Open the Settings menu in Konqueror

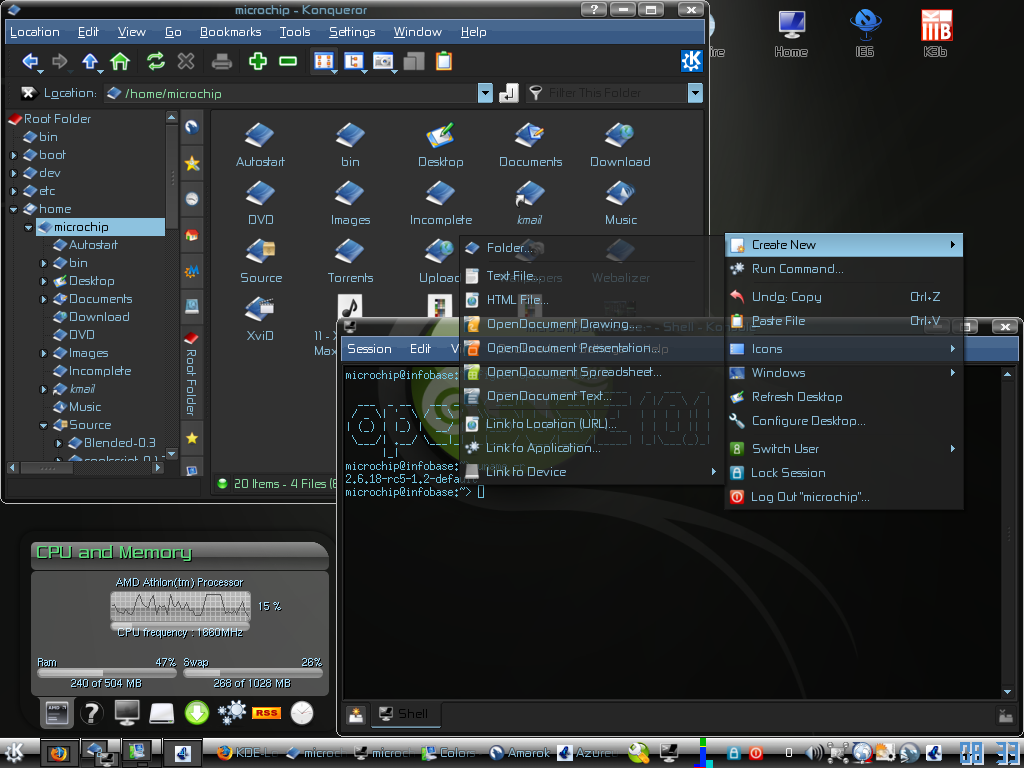click(352, 31)
